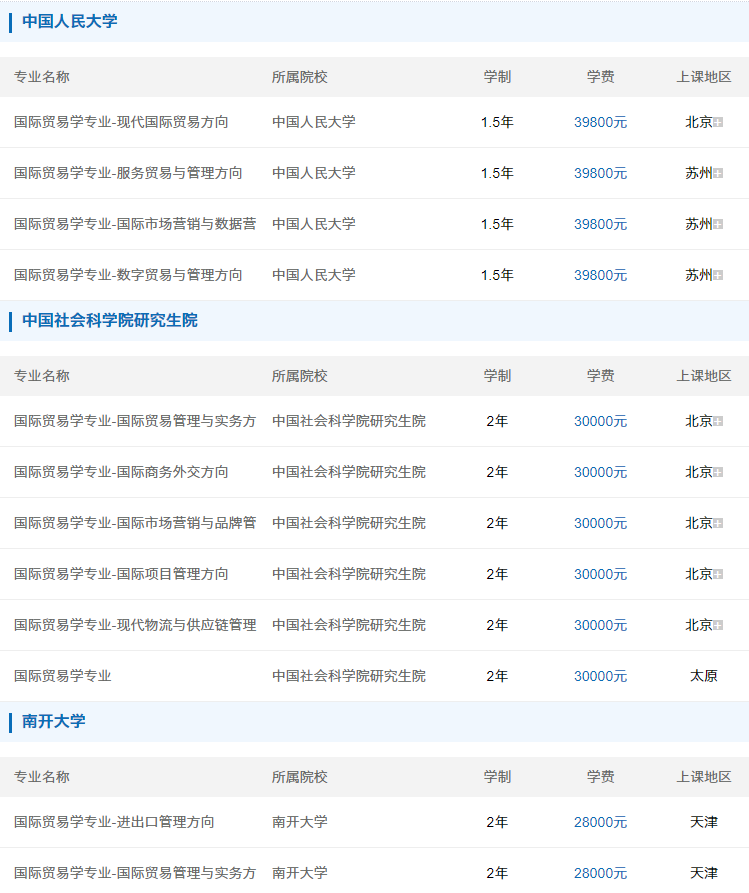This screenshot has width=749, height=893.
Task: Click 上课地区 header in 中国人民大学 table
Action: coord(703,77)
